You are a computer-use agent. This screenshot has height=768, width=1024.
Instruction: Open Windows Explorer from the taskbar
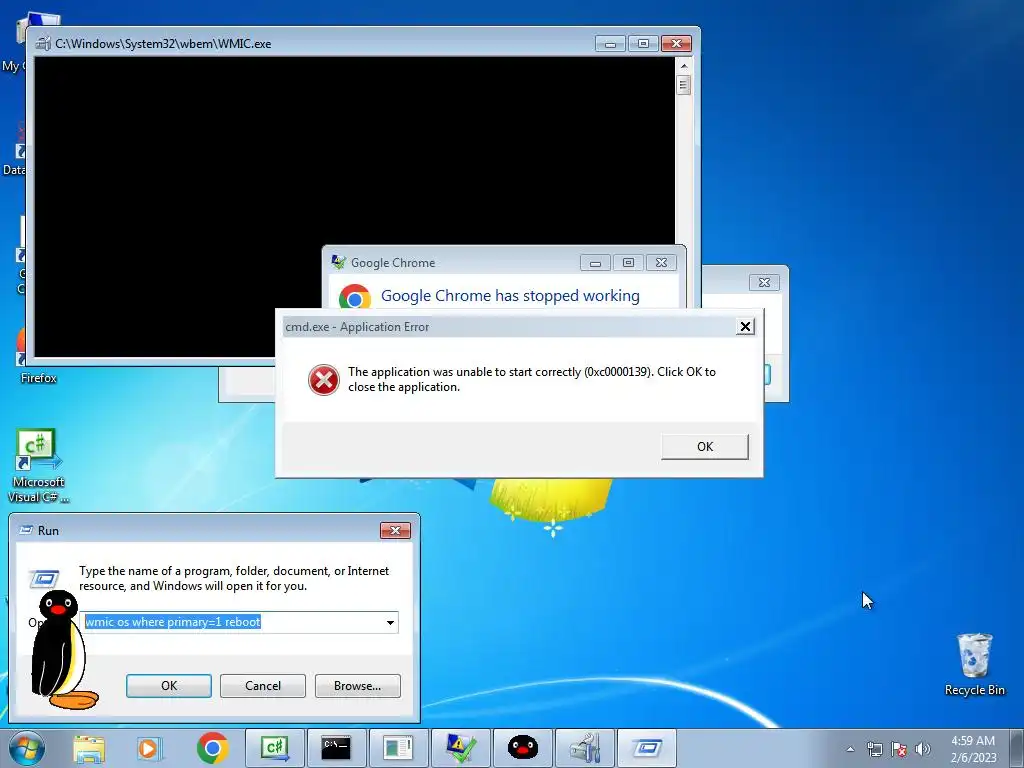[89, 748]
